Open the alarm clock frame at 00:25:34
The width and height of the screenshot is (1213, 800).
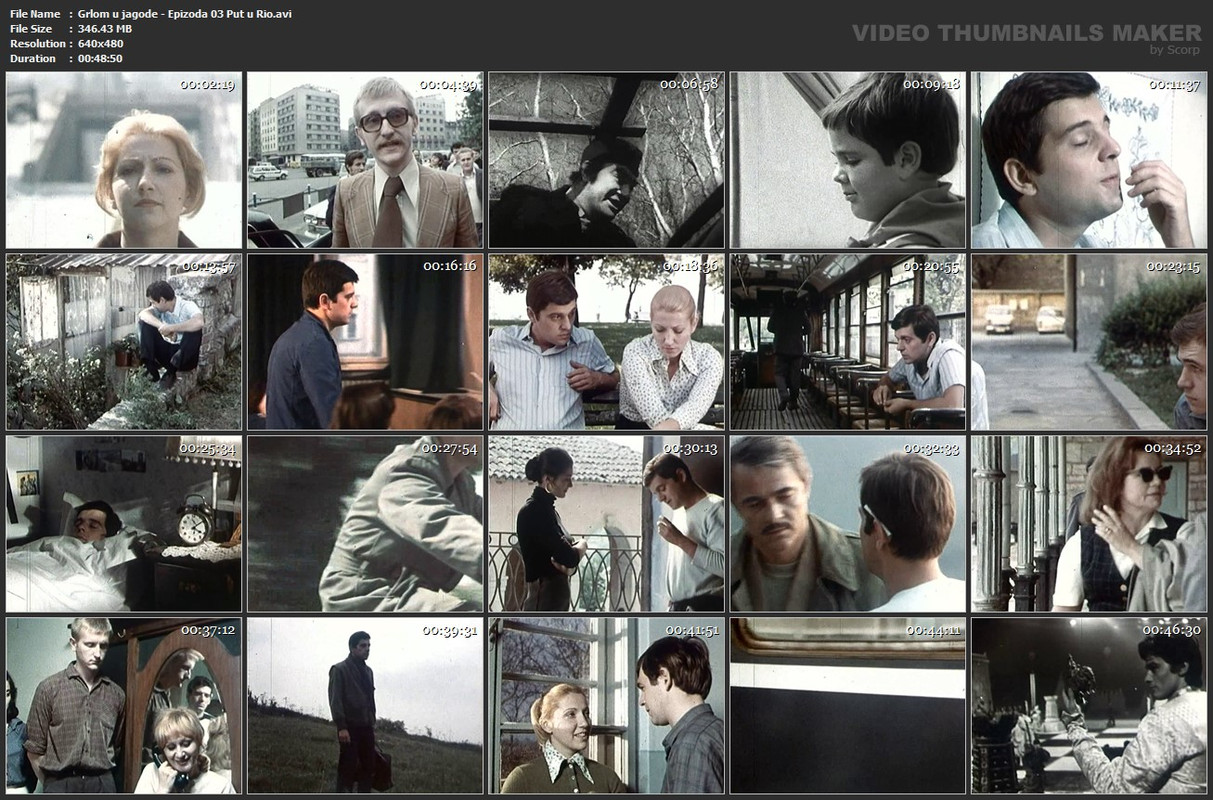coord(124,524)
